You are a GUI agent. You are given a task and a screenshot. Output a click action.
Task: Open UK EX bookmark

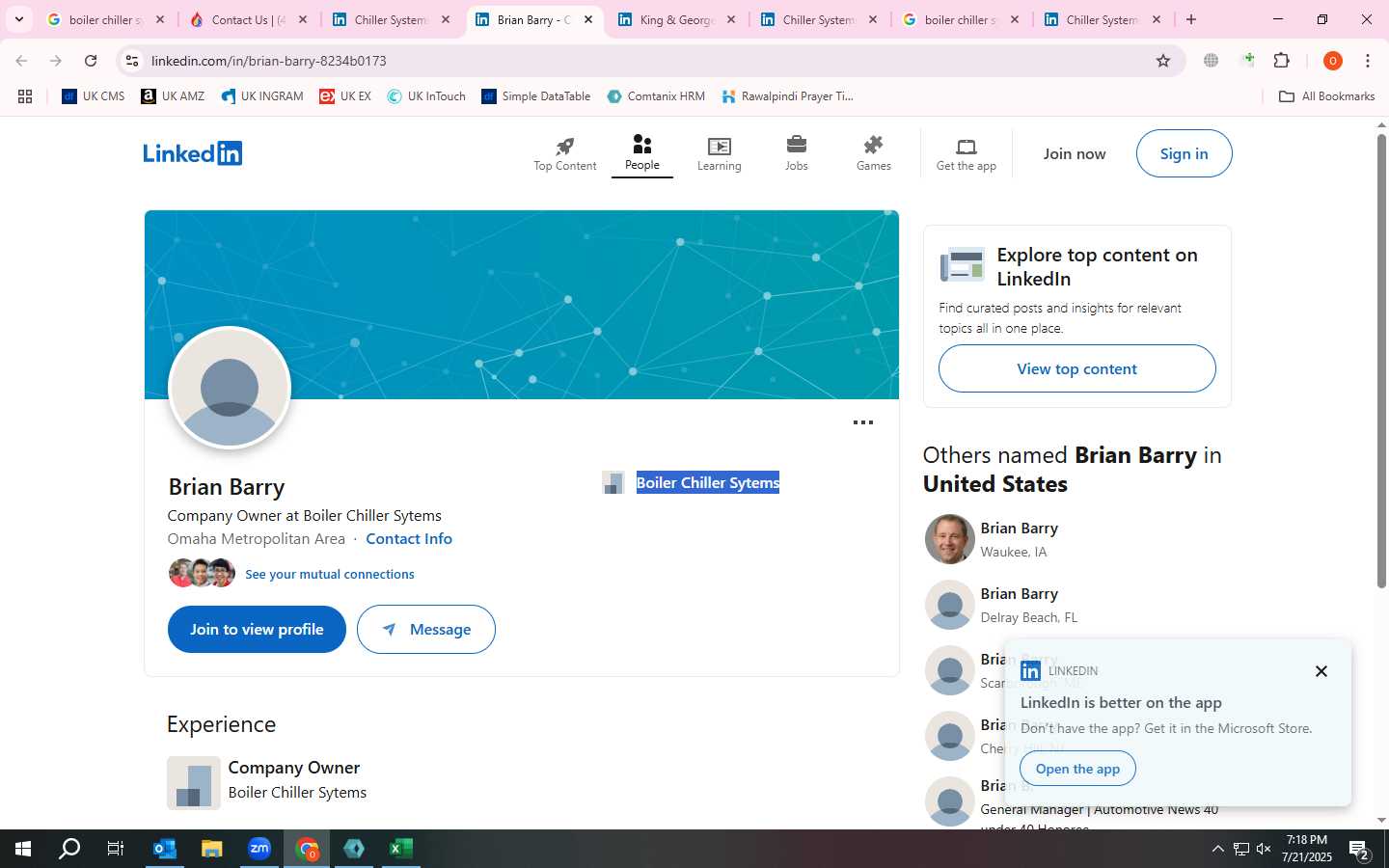click(x=345, y=96)
